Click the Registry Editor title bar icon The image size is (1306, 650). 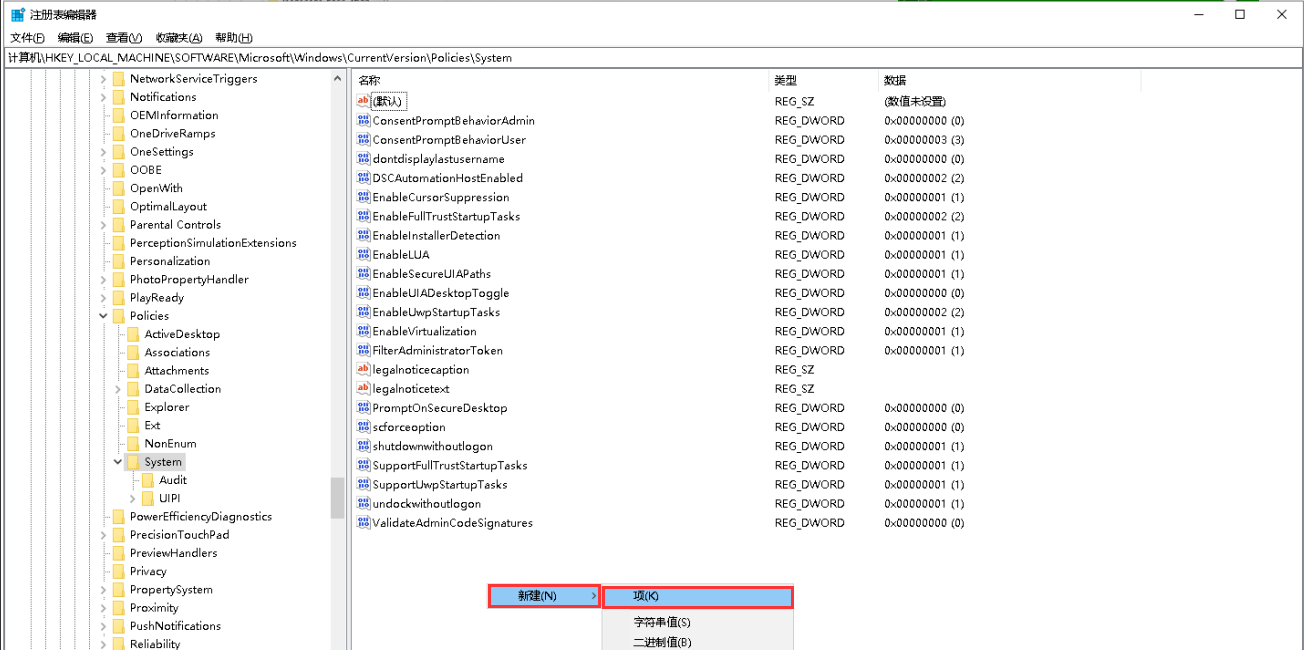[18, 15]
